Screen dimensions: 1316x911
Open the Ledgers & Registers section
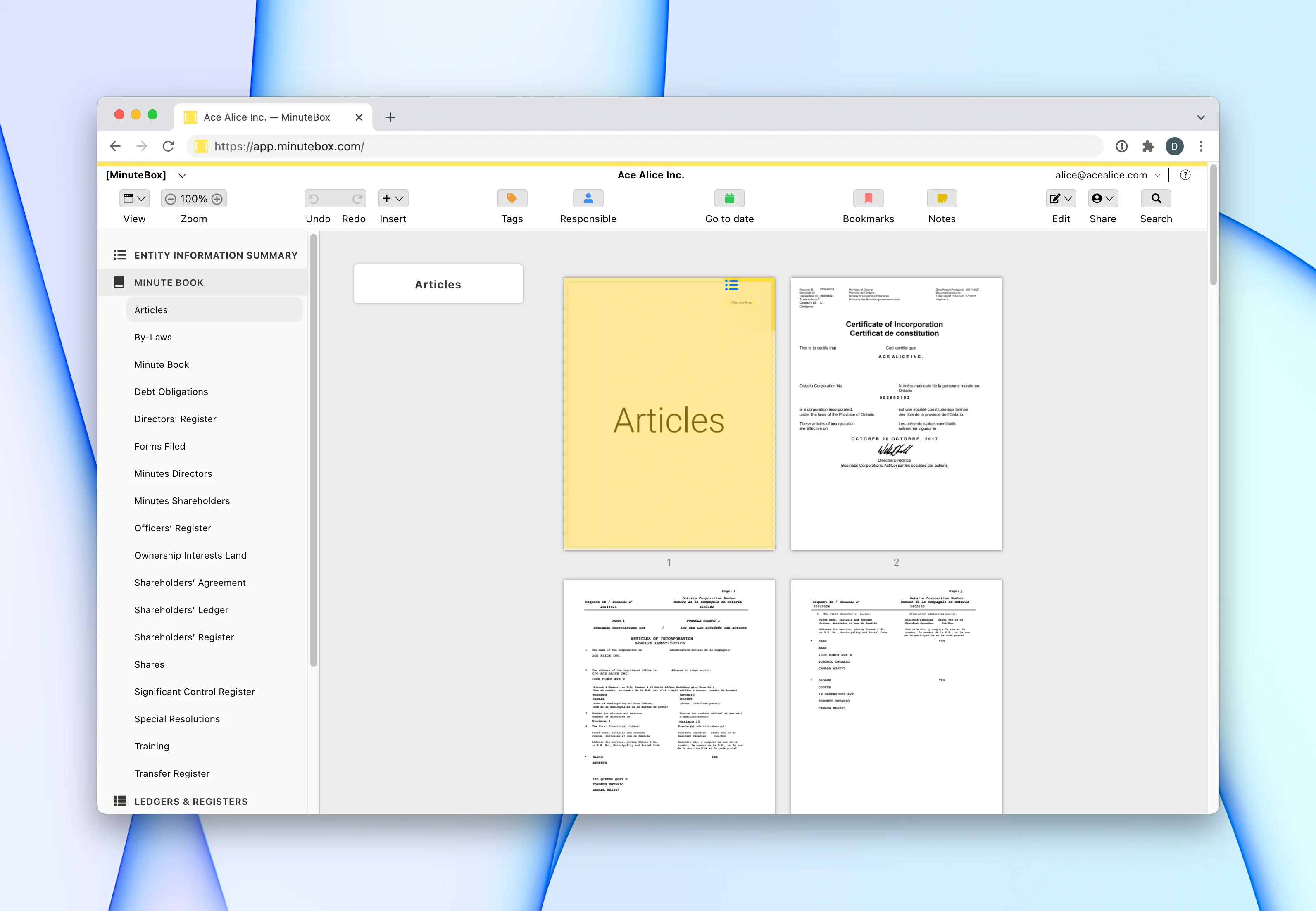(x=190, y=802)
